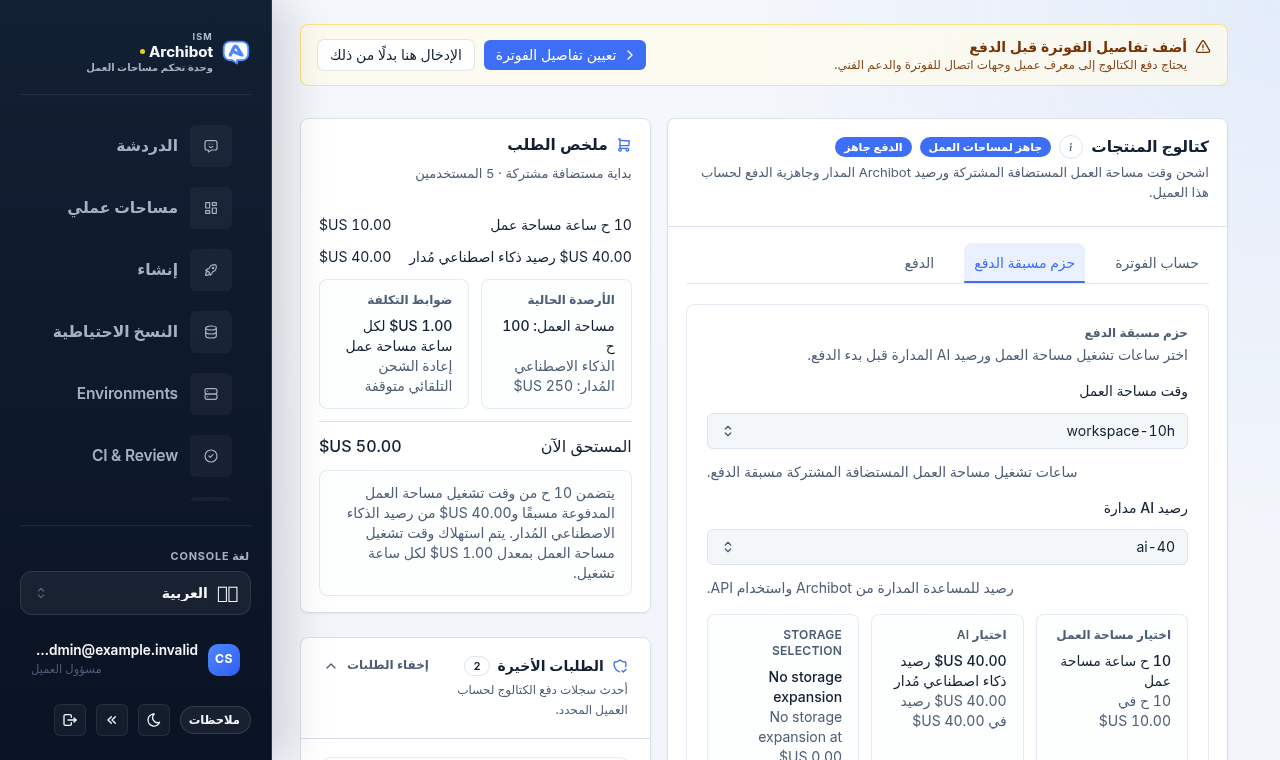The height and width of the screenshot is (760, 1280).
Task: Click the ضوابط التكلفة cost controls box
Action: pyautogui.click(x=394, y=344)
